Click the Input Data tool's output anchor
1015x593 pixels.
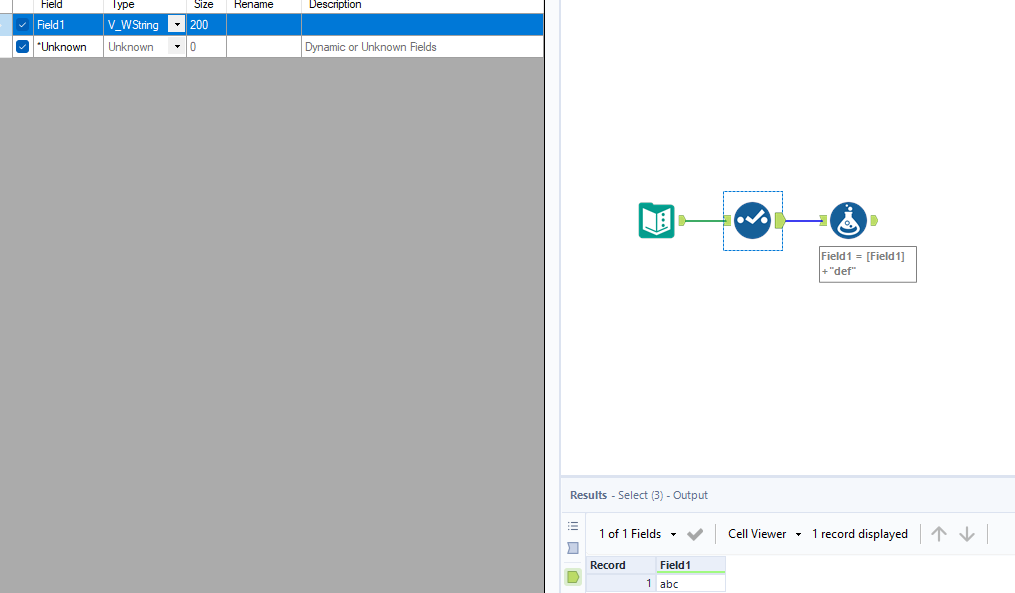coord(681,220)
